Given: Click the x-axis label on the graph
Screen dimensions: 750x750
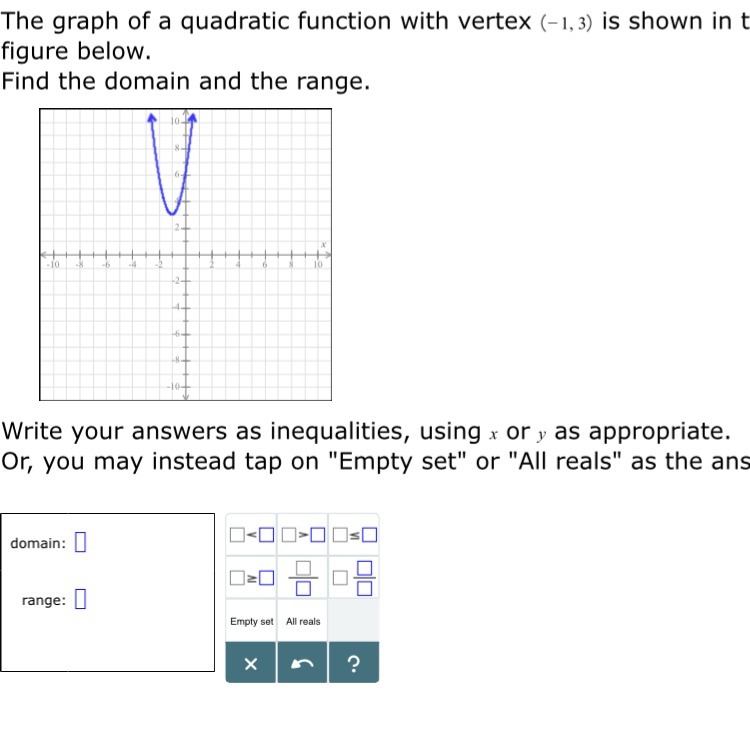Looking at the screenshot, I should tap(324, 245).
